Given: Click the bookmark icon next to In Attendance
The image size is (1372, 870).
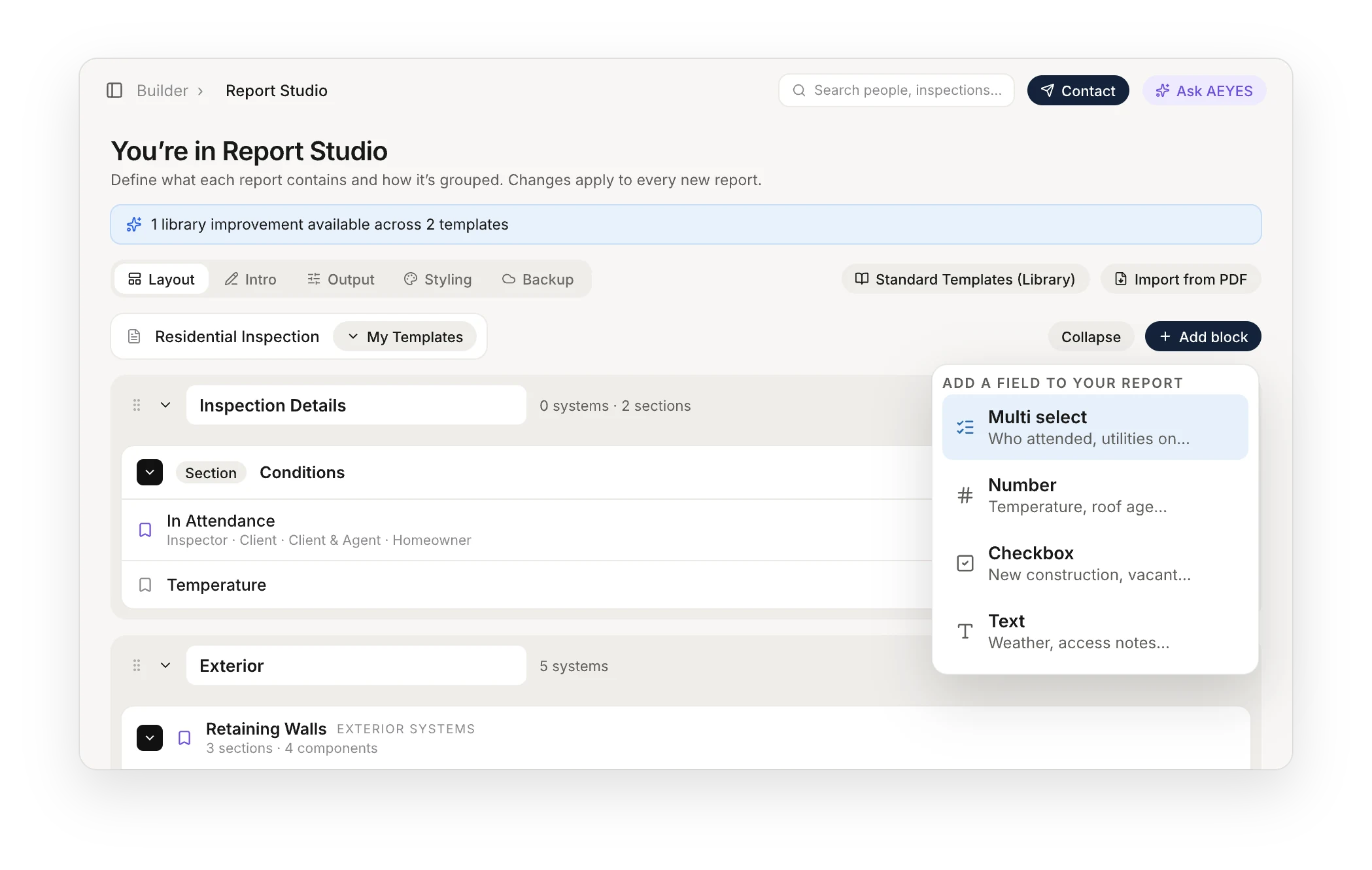Looking at the screenshot, I should click(x=145, y=530).
